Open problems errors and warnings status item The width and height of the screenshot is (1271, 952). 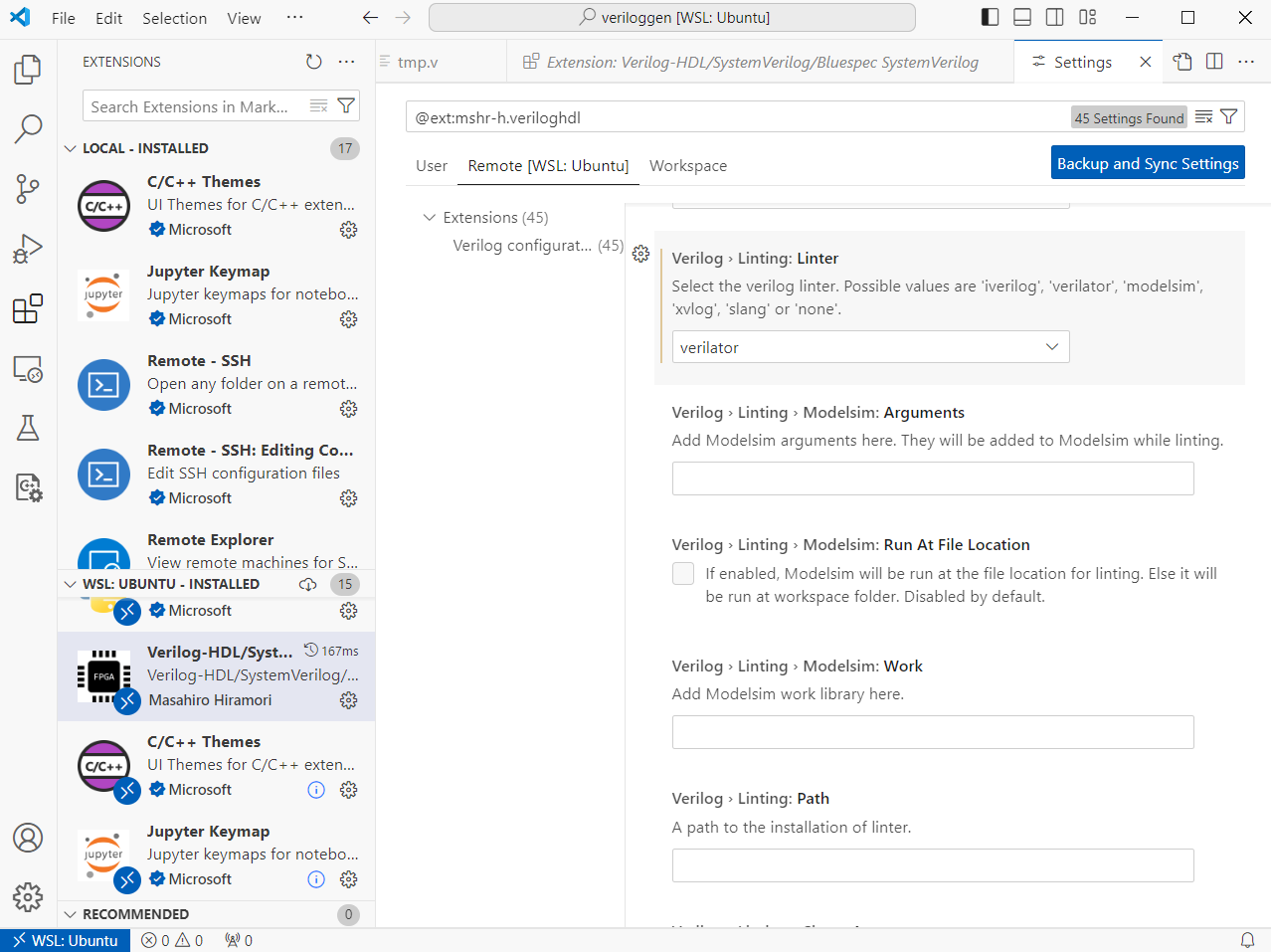pyautogui.click(x=172, y=940)
